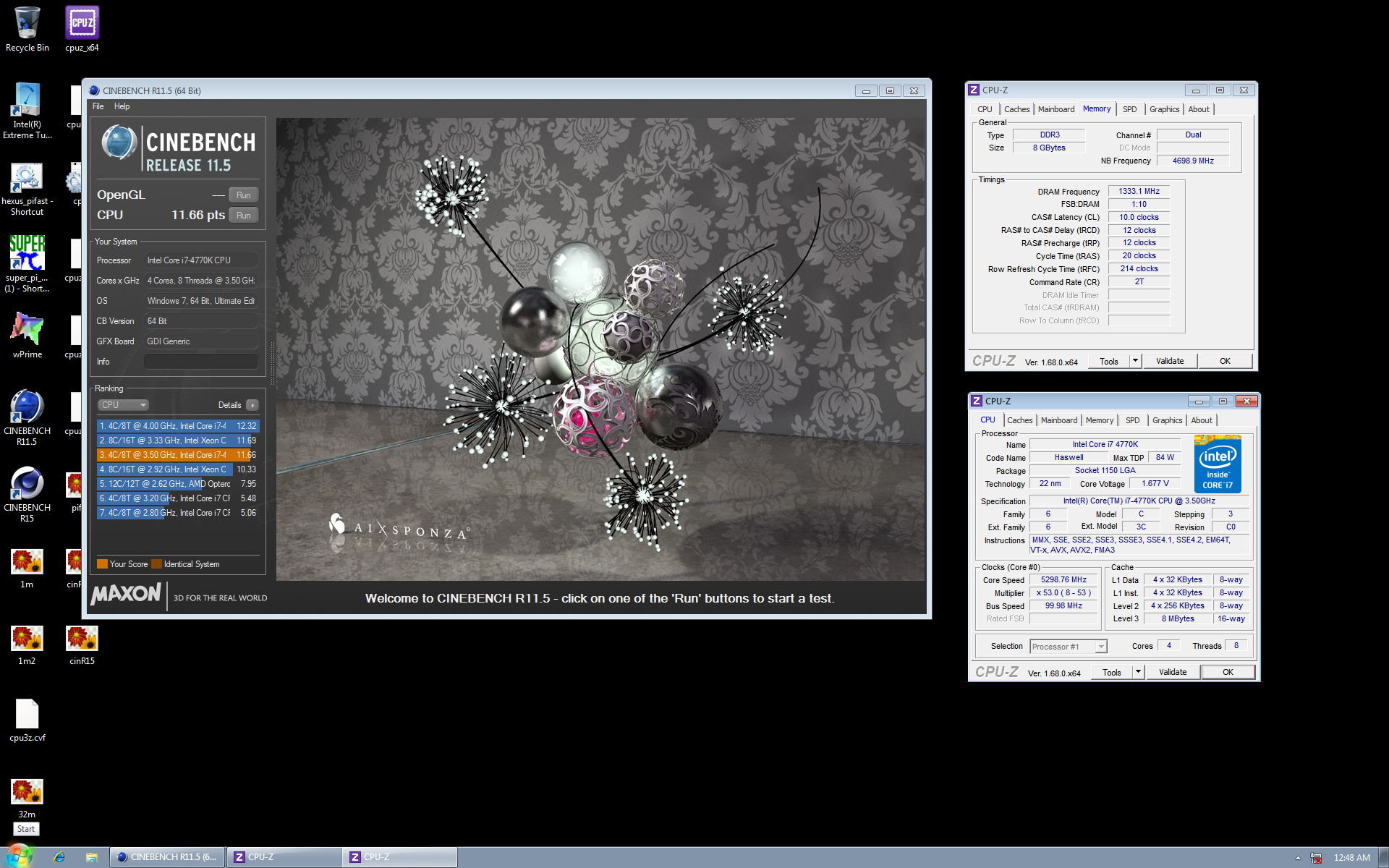This screenshot has width=1389, height=868.
Task: Open the Recycle Bin desktop icon
Action: point(27,29)
